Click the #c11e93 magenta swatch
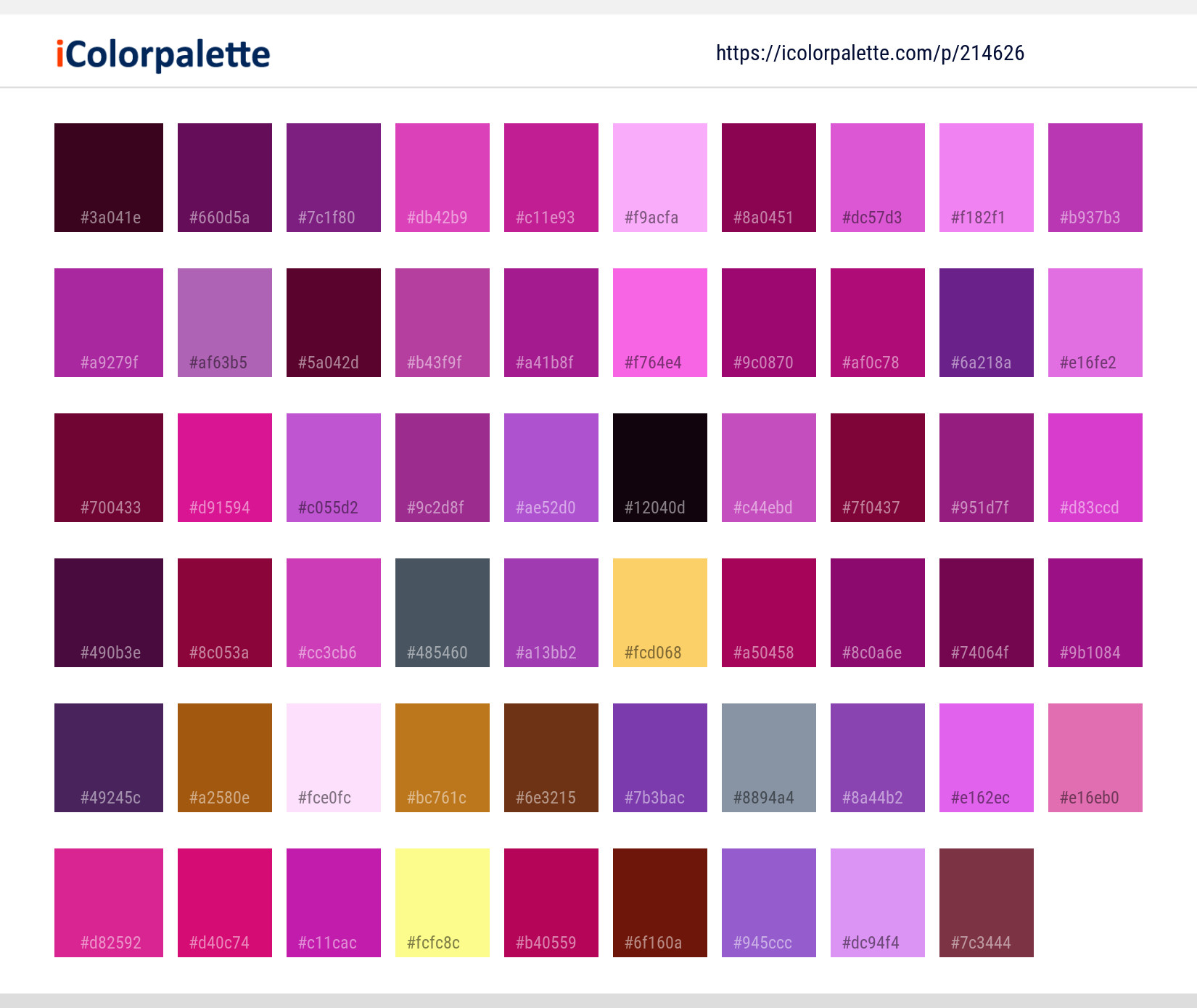The height and width of the screenshot is (1008, 1197). pos(551,178)
